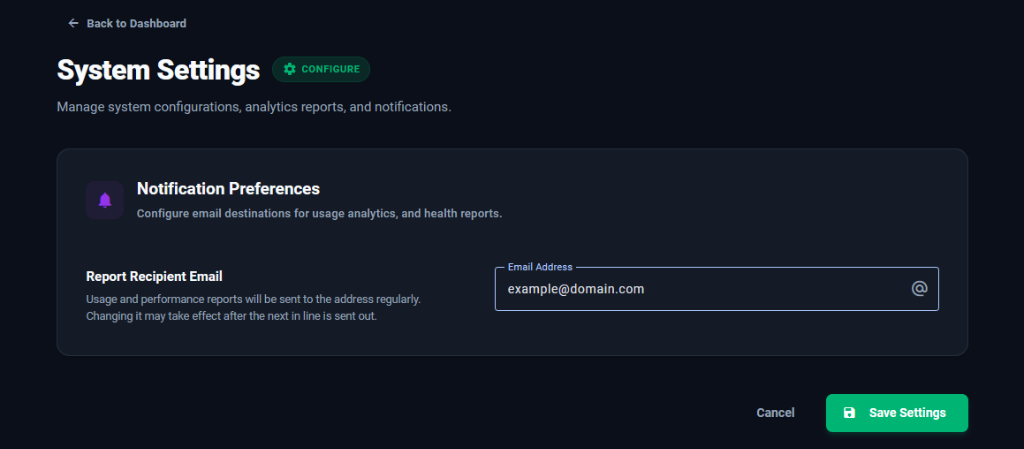
Task: Click the CONFIGURE badge
Action: click(321, 69)
